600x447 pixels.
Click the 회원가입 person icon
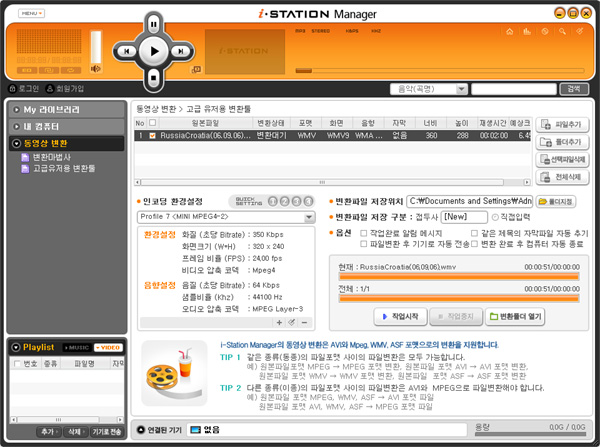pos(49,89)
